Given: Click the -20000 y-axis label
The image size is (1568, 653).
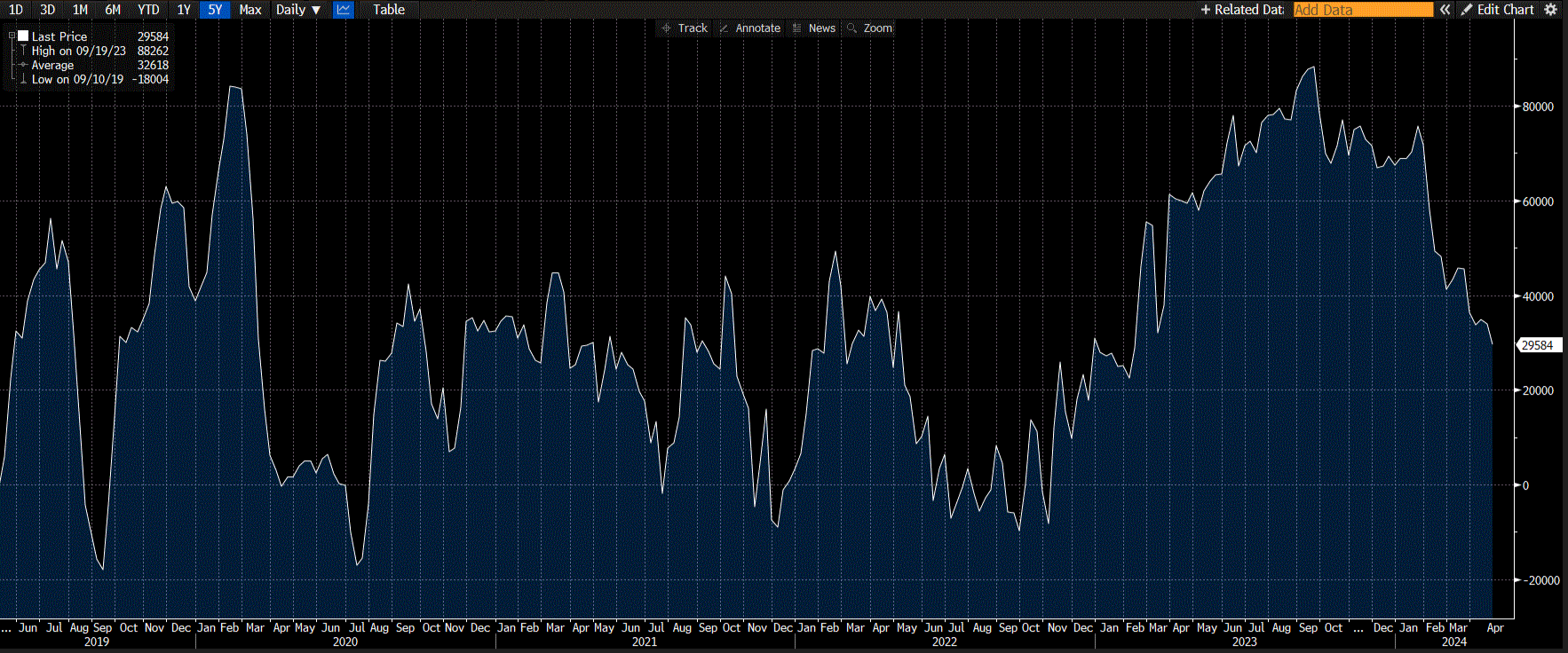Looking at the screenshot, I should click(x=1542, y=580).
